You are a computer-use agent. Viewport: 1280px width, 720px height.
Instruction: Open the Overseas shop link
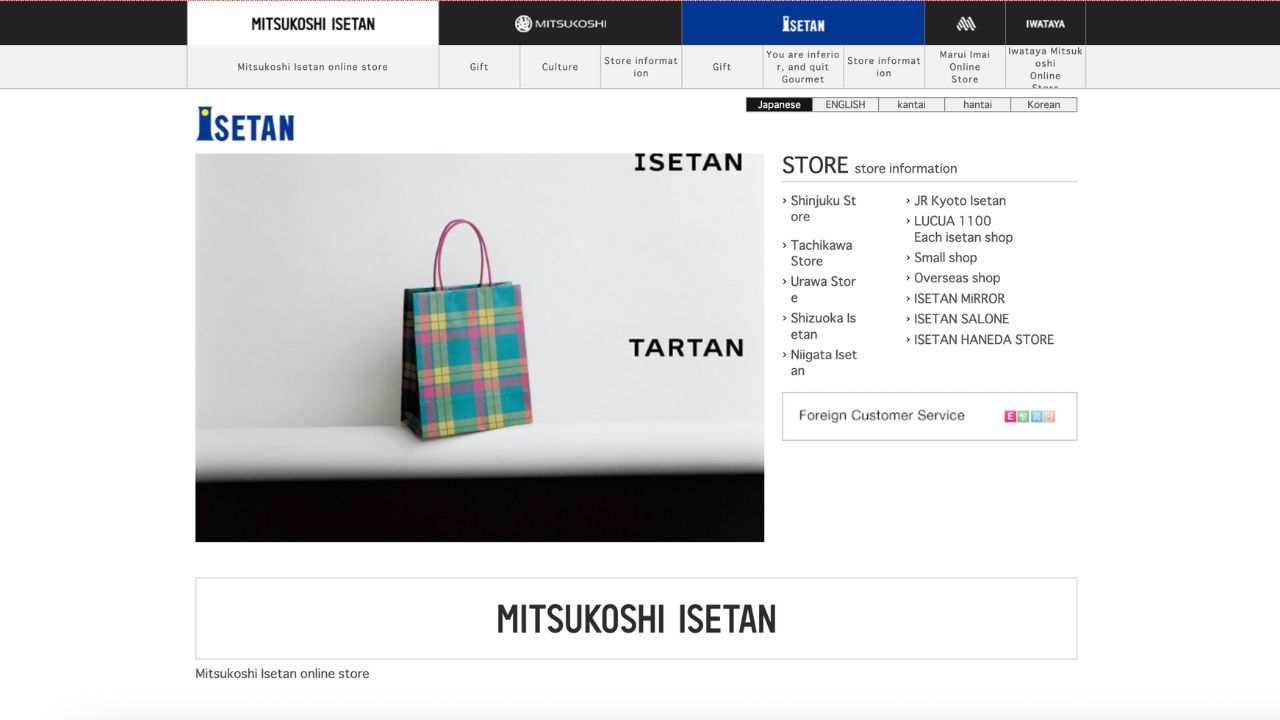956,278
